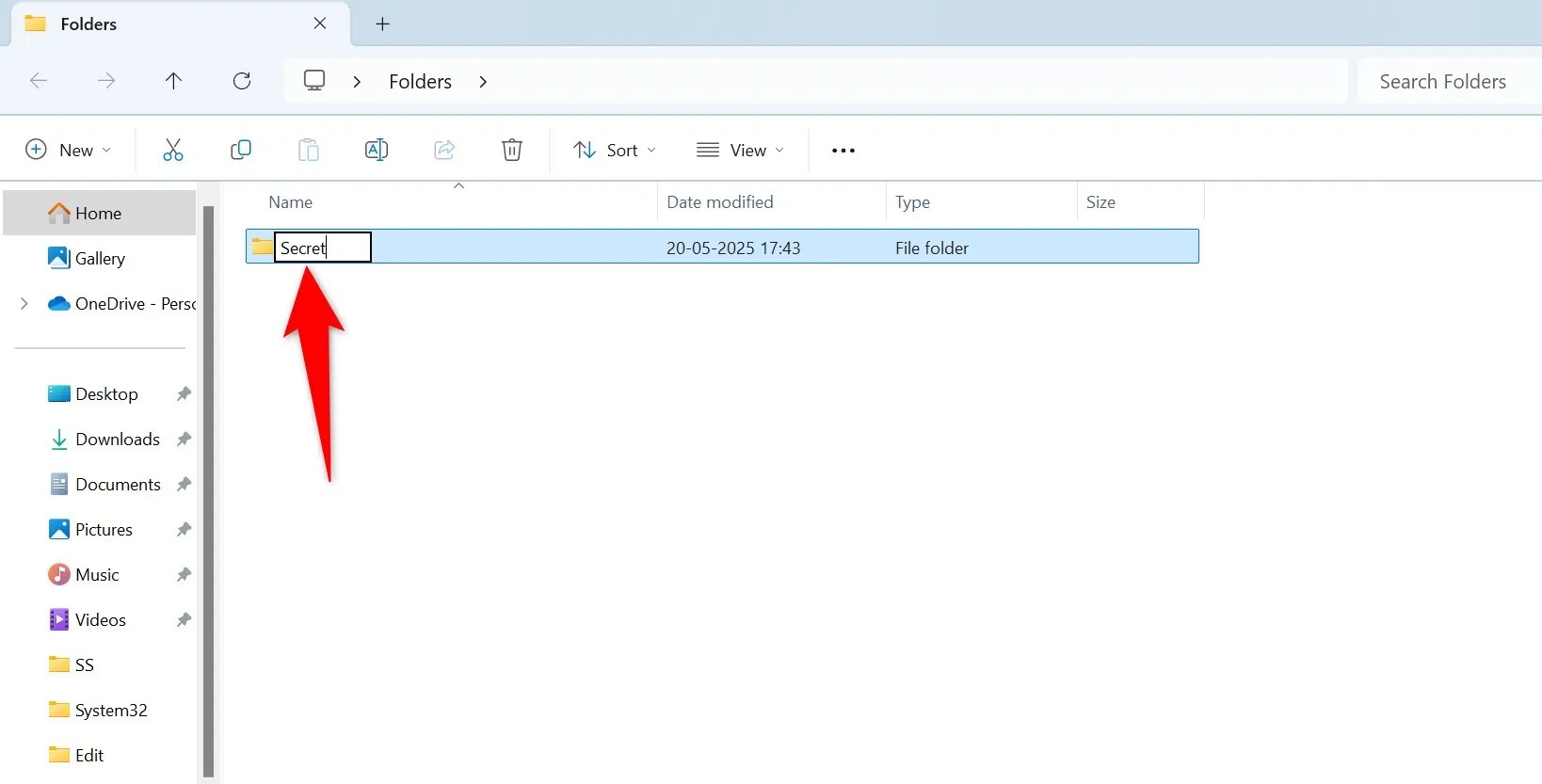This screenshot has width=1542, height=784.
Task: Click the Refresh button
Action: [x=242, y=82]
